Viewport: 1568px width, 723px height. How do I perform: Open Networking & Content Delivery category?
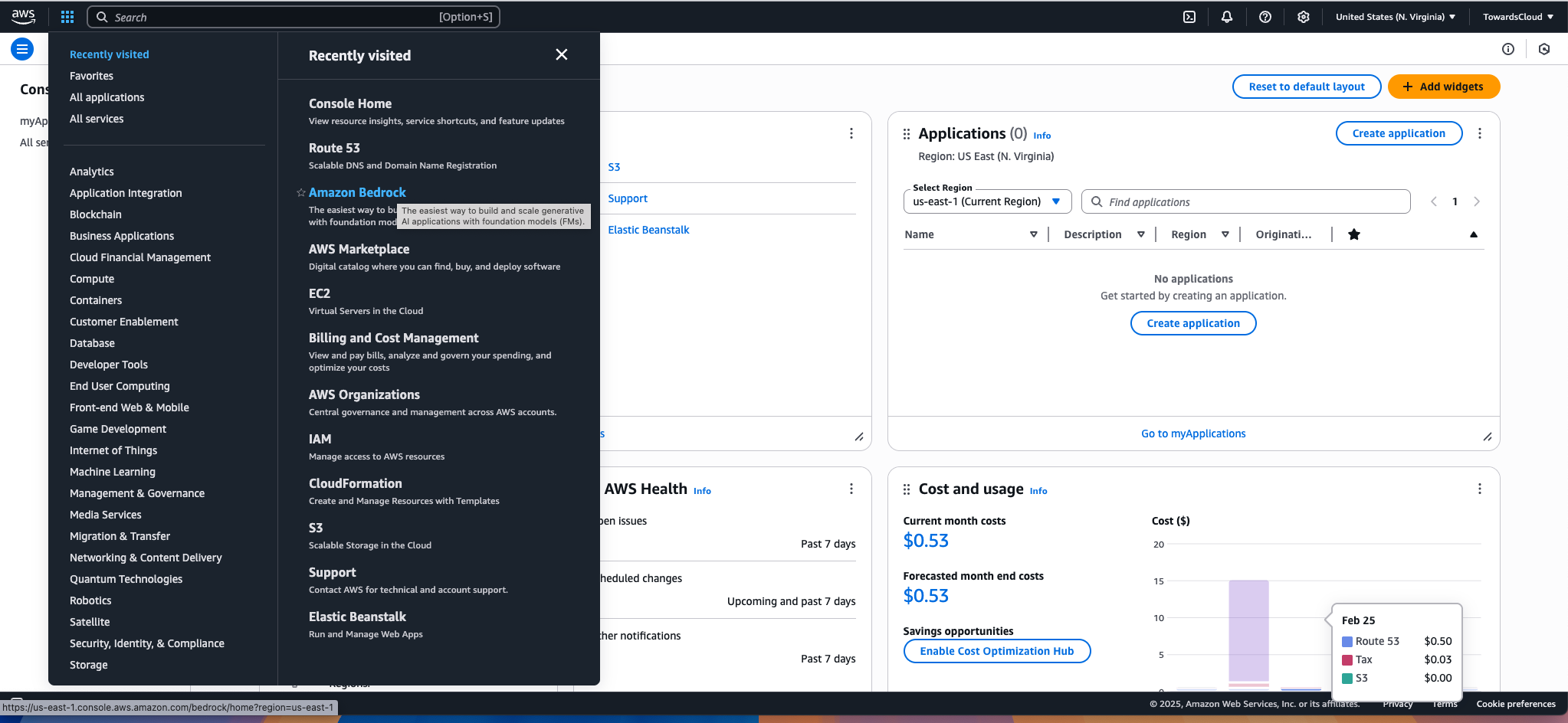146,558
